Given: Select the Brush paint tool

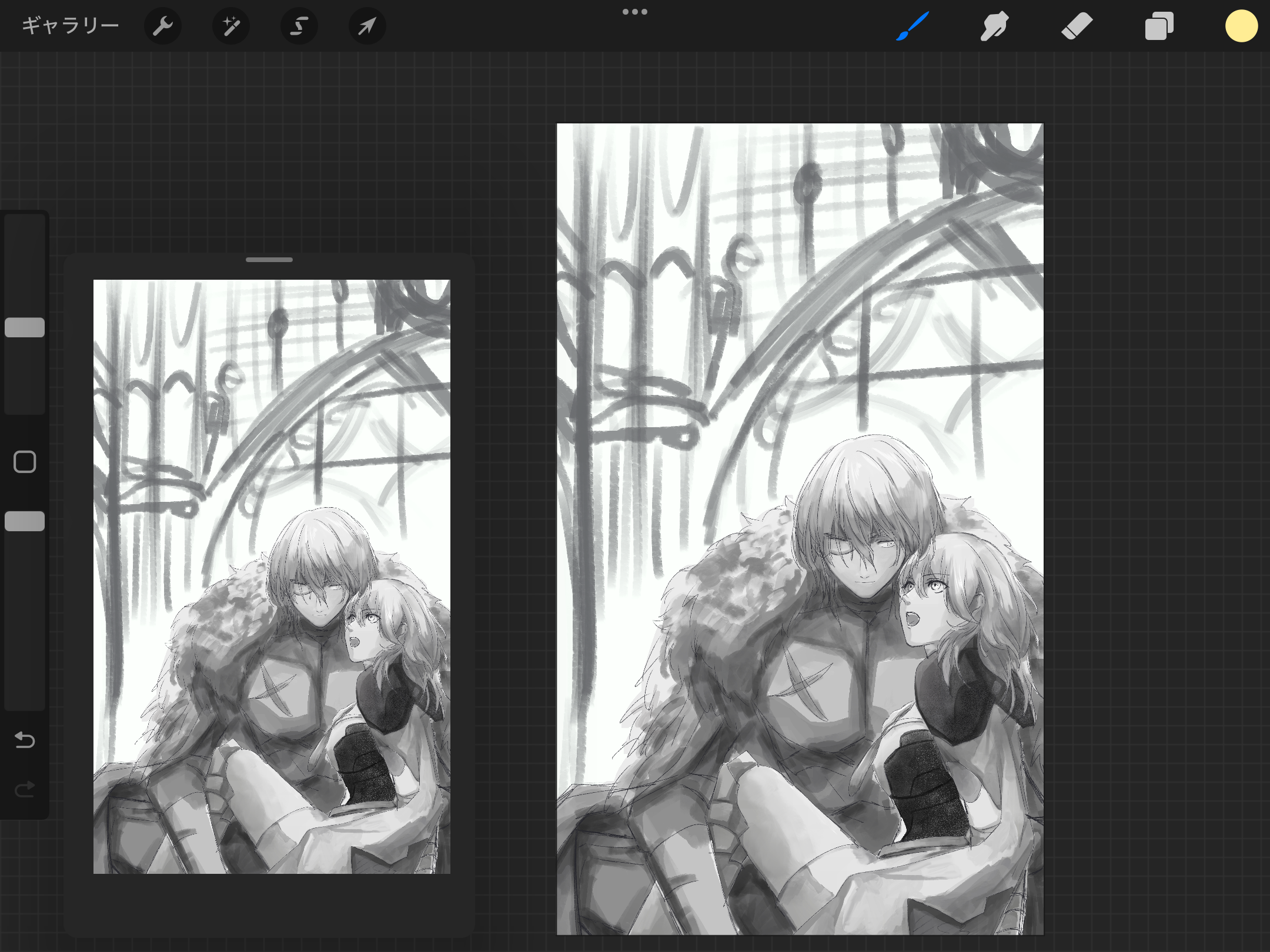Looking at the screenshot, I should pos(913,26).
